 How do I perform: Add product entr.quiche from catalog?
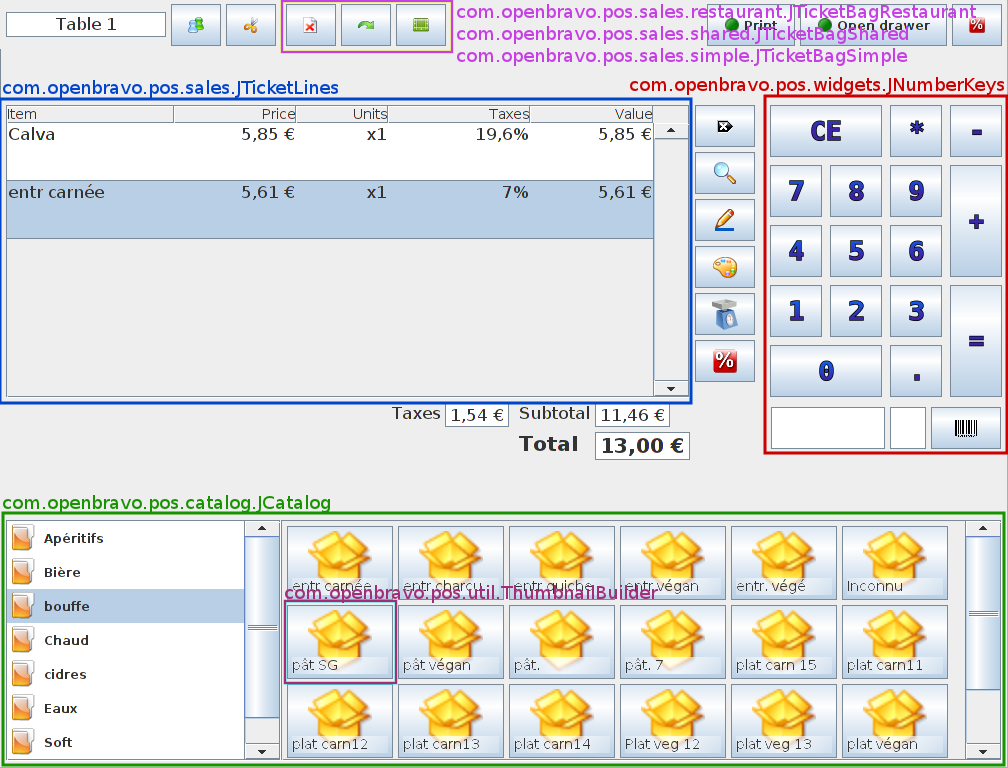[562, 563]
